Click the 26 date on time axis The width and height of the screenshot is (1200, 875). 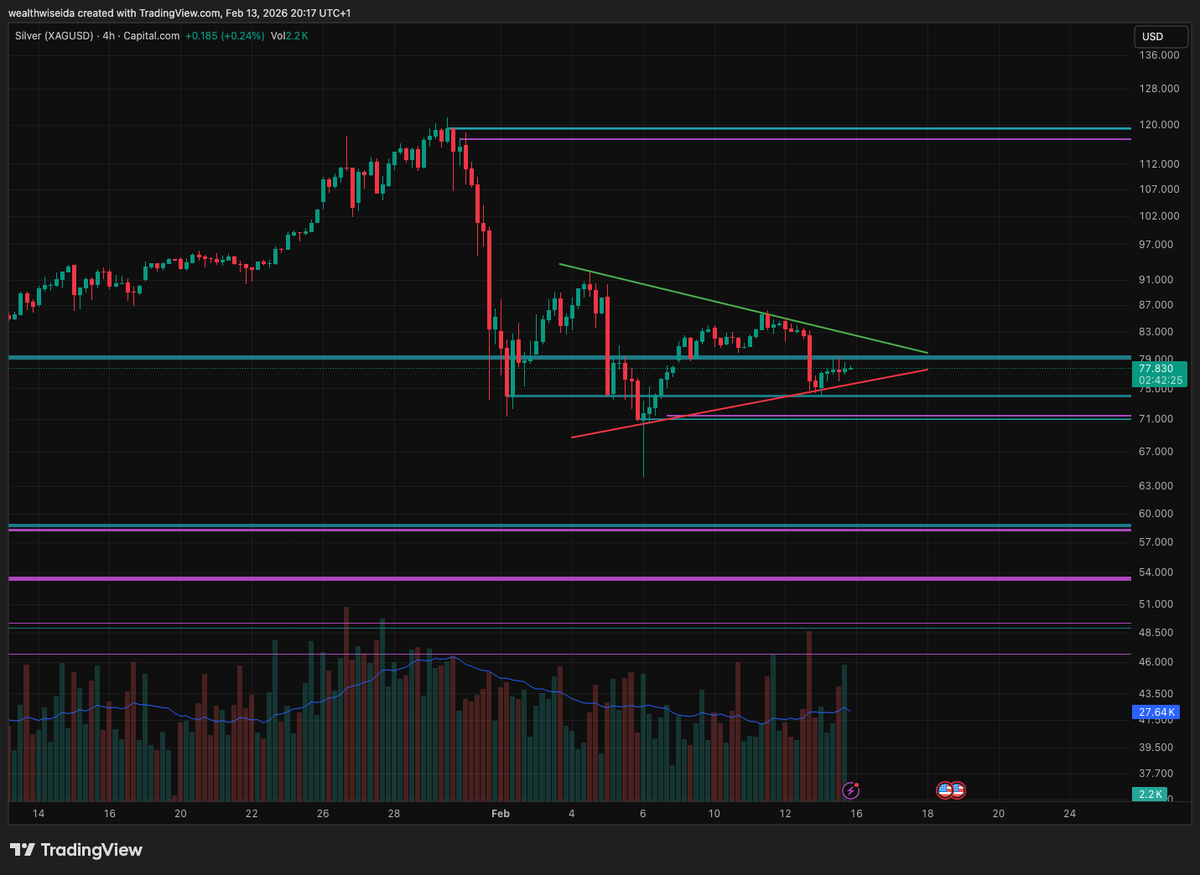[323, 814]
